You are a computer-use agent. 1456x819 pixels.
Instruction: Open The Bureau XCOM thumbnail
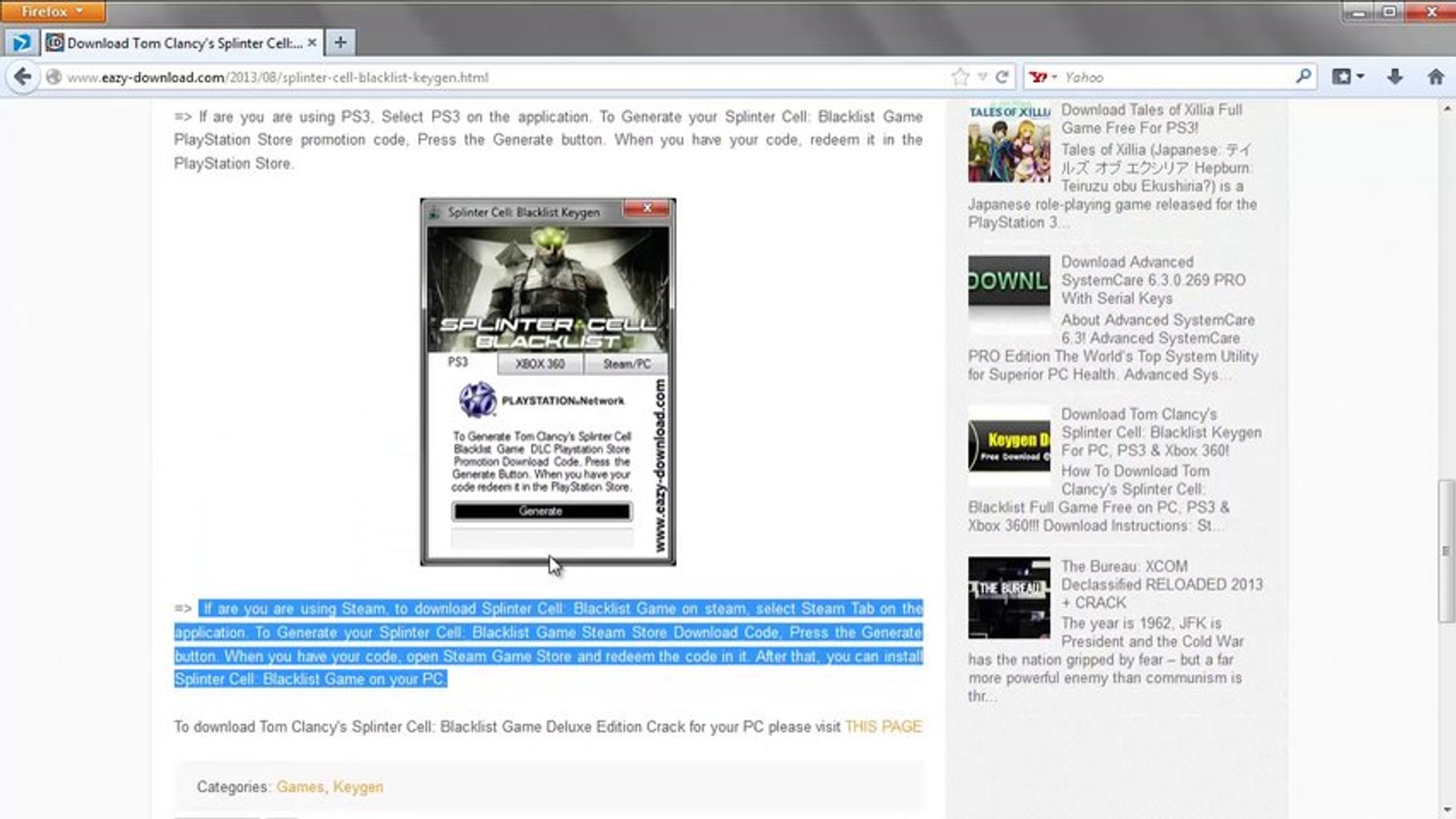[1009, 598]
